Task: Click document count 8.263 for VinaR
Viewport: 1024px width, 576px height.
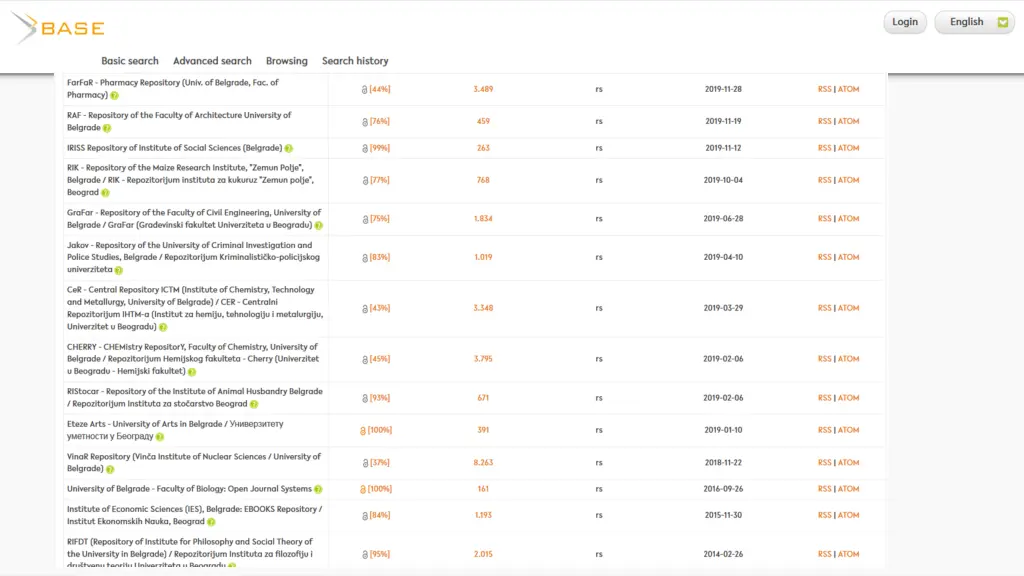Action: point(483,462)
